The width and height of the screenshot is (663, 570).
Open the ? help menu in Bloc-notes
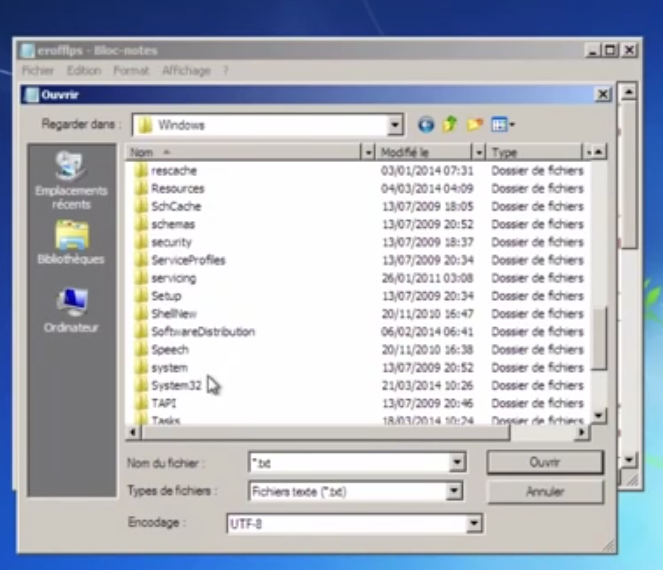(x=226, y=71)
